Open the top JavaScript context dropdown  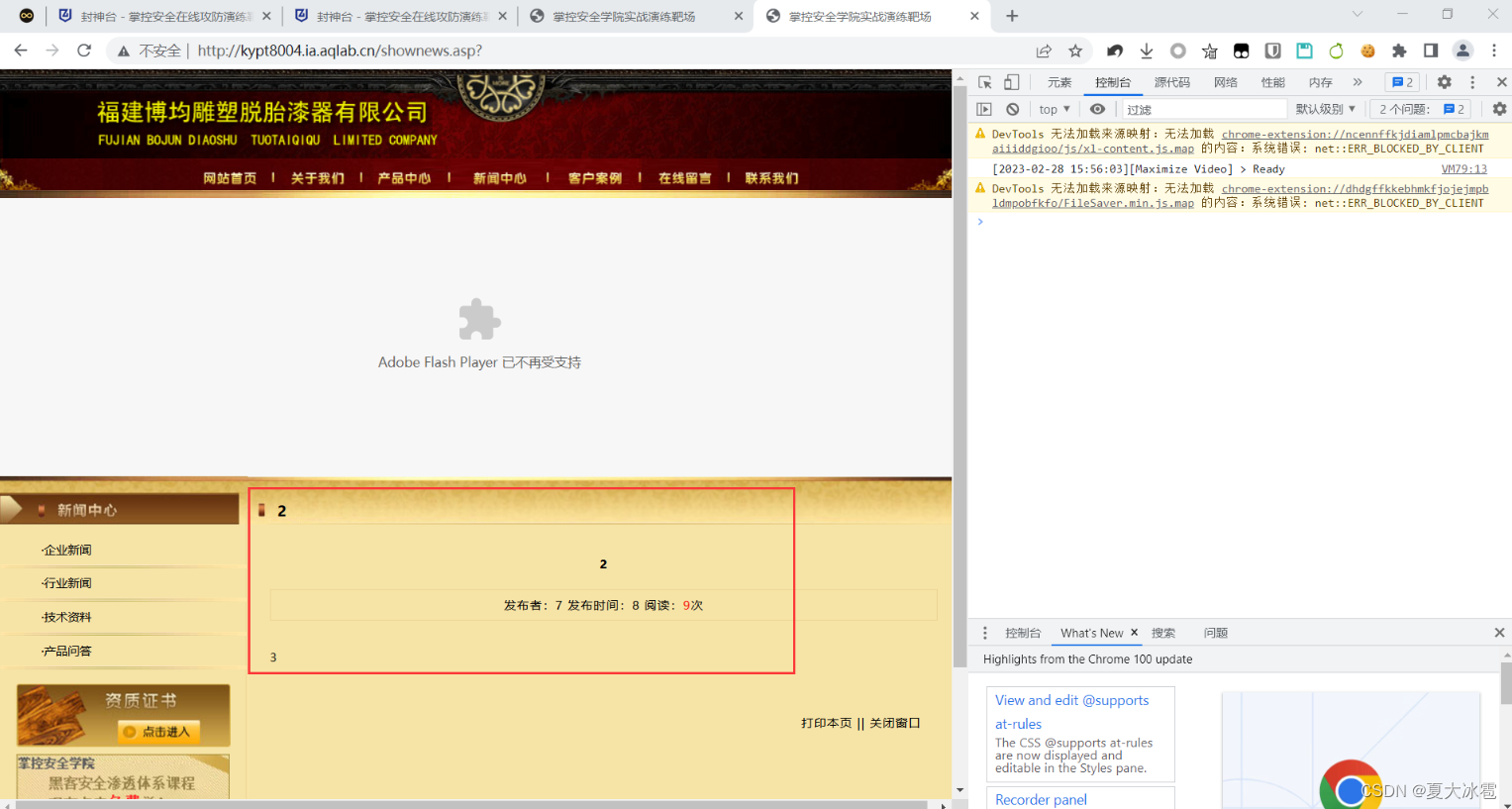pyautogui.click(x=1055, y=109)
